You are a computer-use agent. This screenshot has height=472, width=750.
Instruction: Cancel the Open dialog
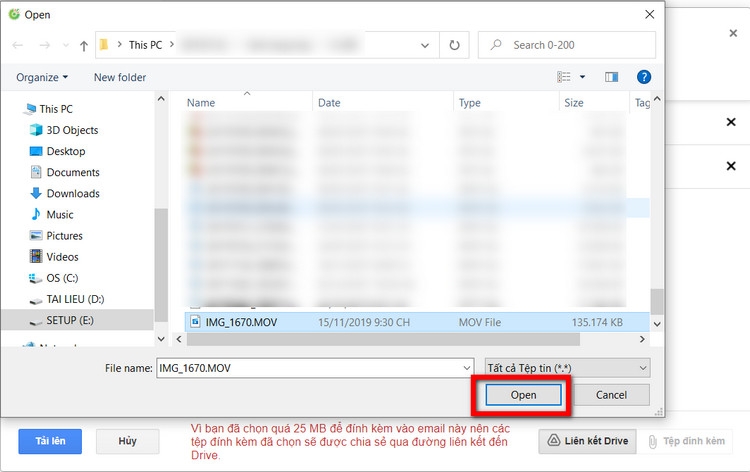pyautogui.click(x=611, y=395)
